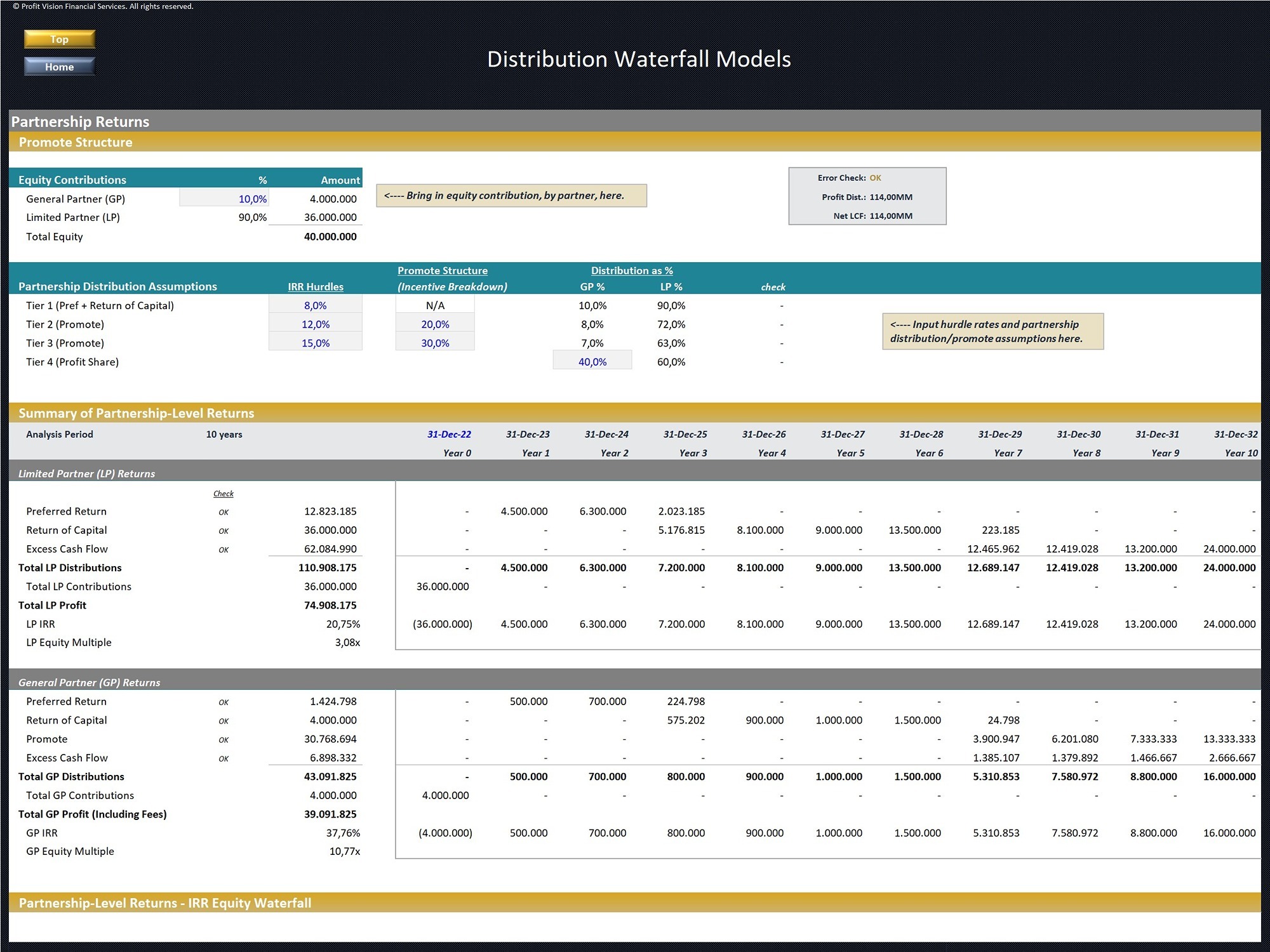The width and height of the screenshot is (1270, 952).
Task: Click the LP amount 36.000.000 in Equity Contributions
Action: tap(330, 217)
